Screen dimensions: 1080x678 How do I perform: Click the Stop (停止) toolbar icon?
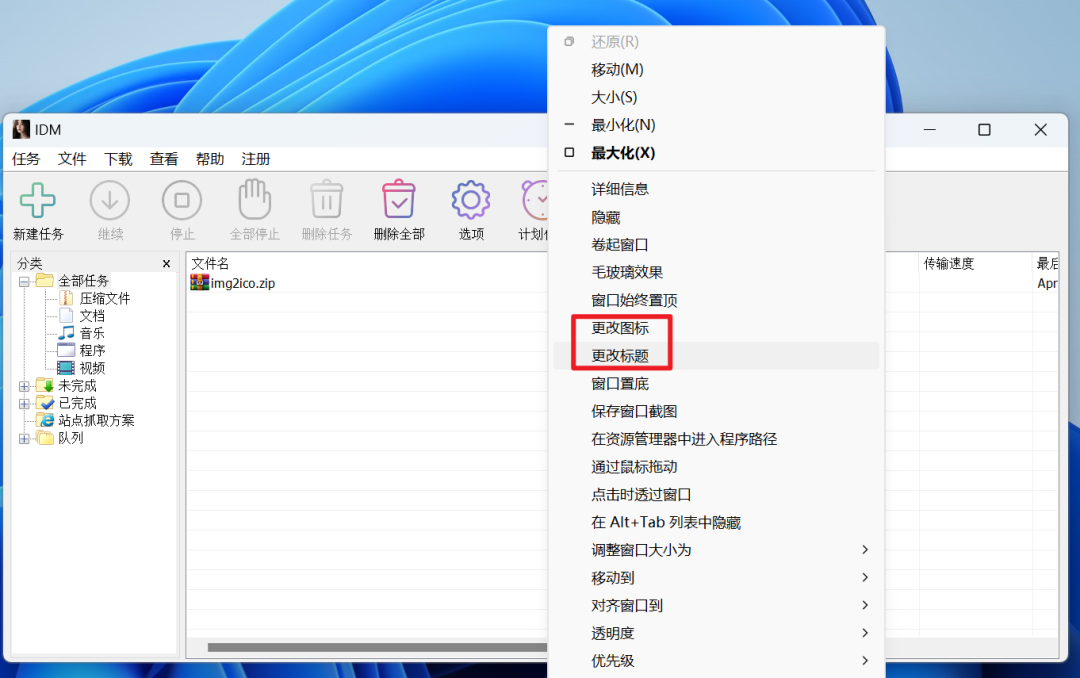pyautogui.click(x=182, y=201)
